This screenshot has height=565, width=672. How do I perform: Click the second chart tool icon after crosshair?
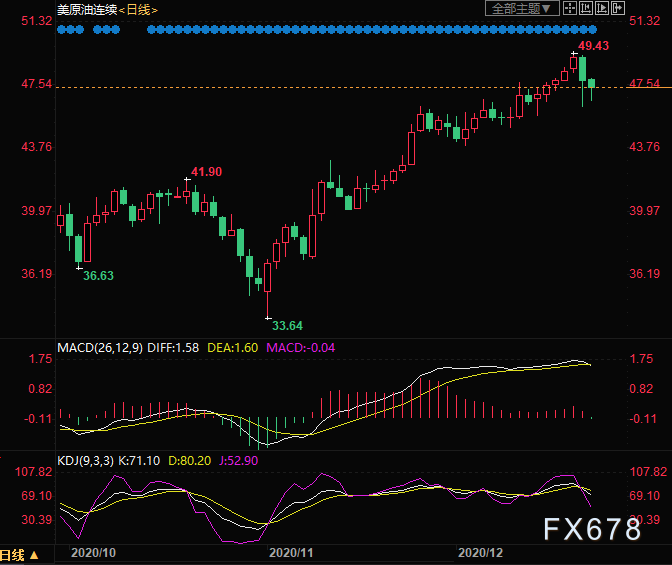tap(586, 9)
